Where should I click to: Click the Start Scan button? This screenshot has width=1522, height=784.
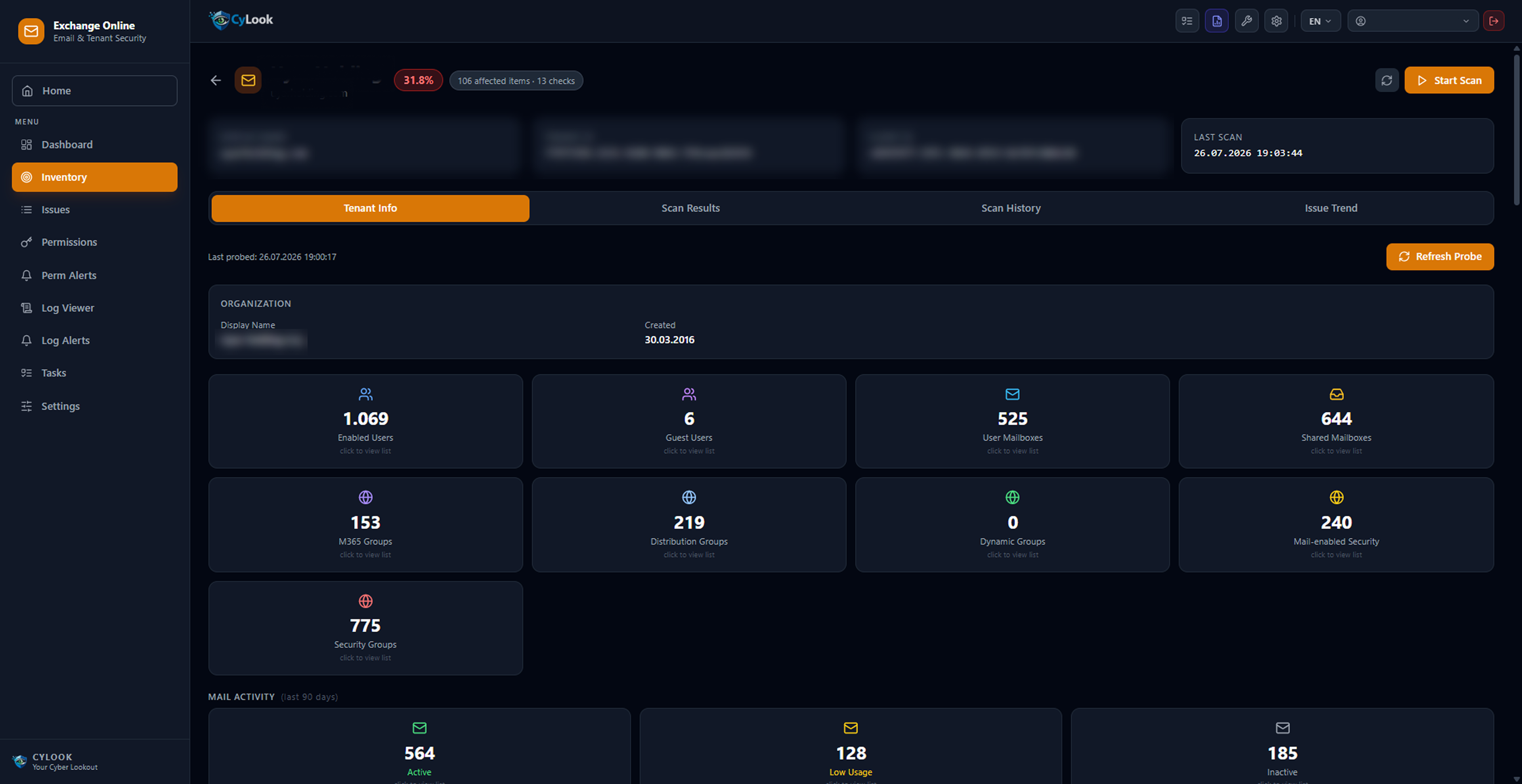coord(1449,80)
